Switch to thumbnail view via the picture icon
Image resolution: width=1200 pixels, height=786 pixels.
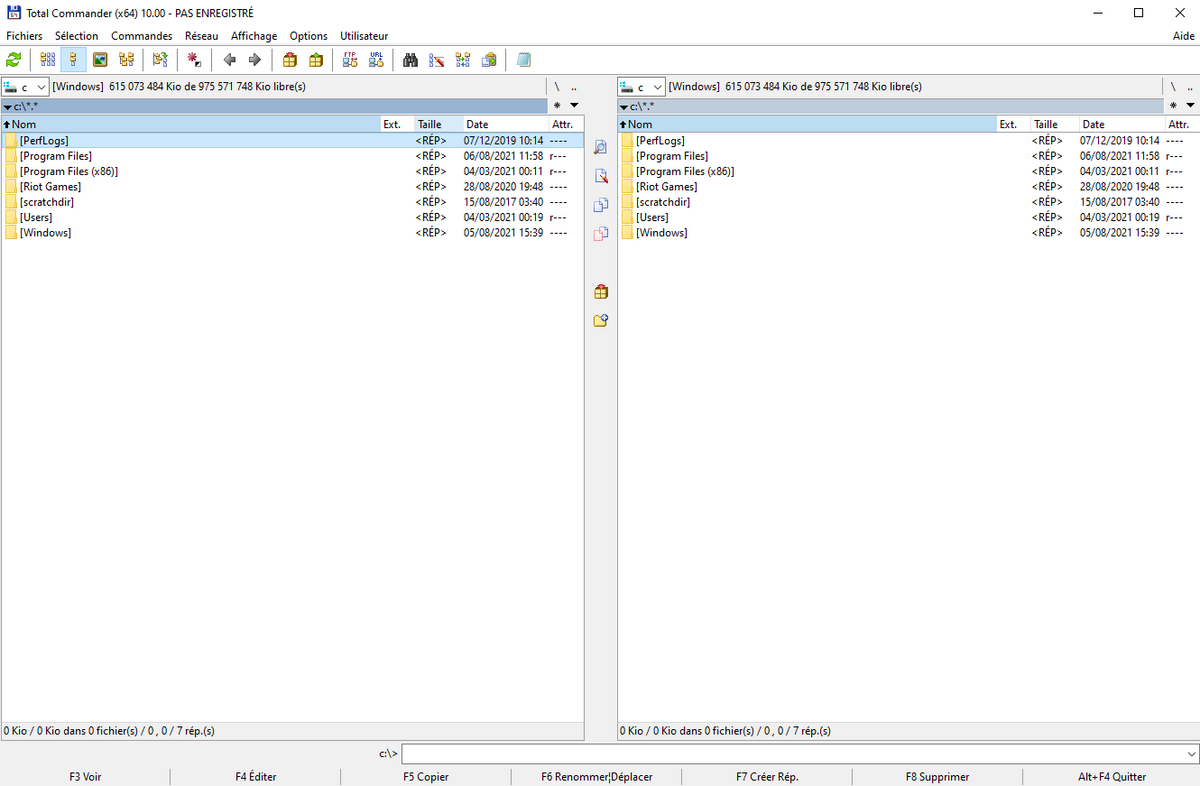100,60
